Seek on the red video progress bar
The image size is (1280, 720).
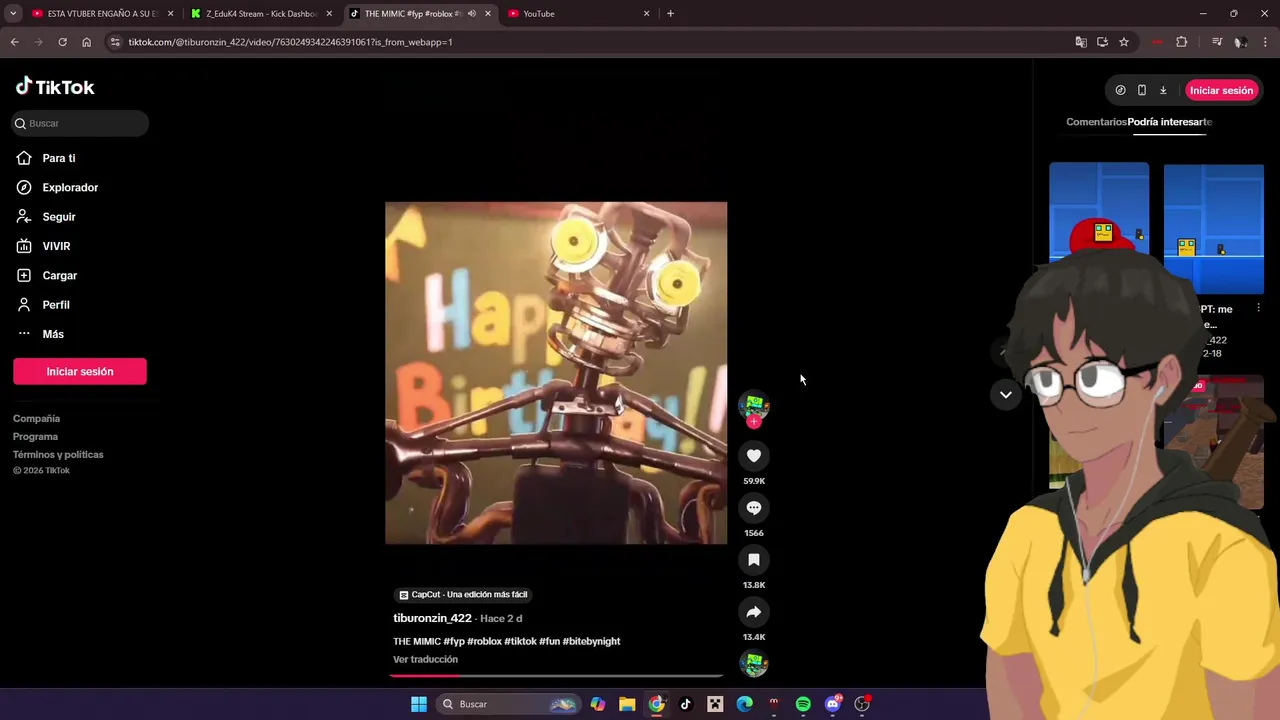click(556, 676)
